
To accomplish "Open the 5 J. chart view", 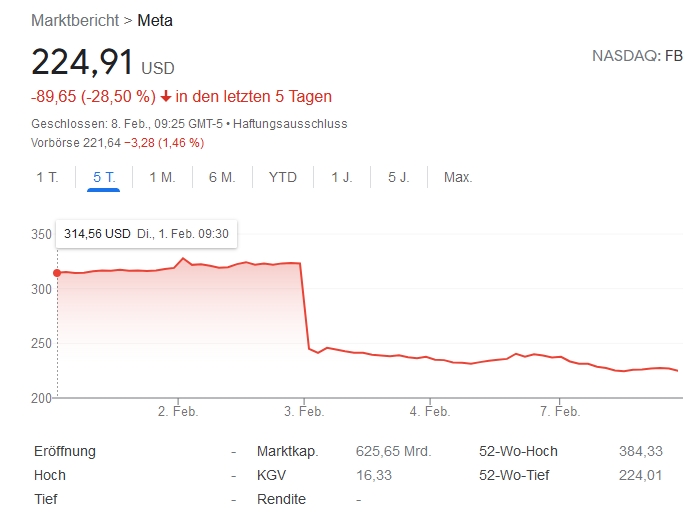I will [x=399, y=177].
